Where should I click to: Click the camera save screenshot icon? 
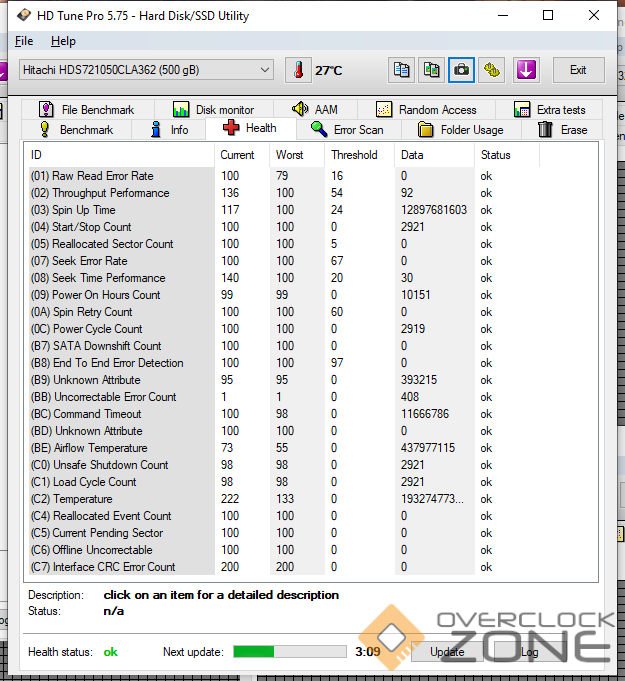[x=461, y=70]
